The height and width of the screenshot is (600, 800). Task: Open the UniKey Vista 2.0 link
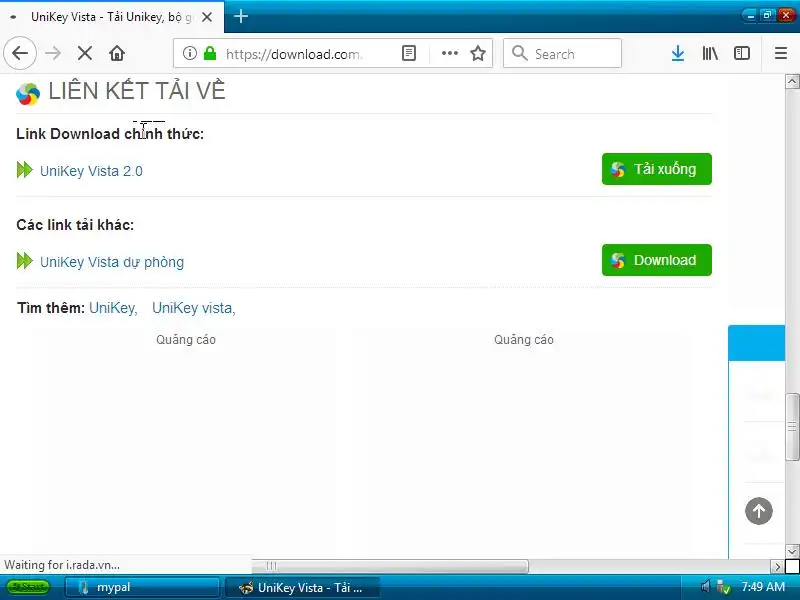coord(91,171)
